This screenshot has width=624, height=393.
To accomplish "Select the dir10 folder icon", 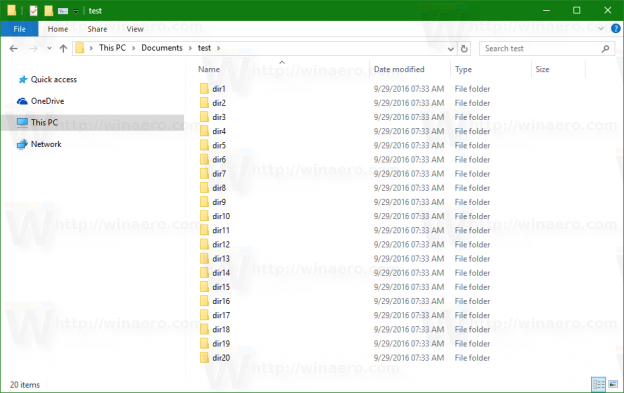I will (204, 216).
